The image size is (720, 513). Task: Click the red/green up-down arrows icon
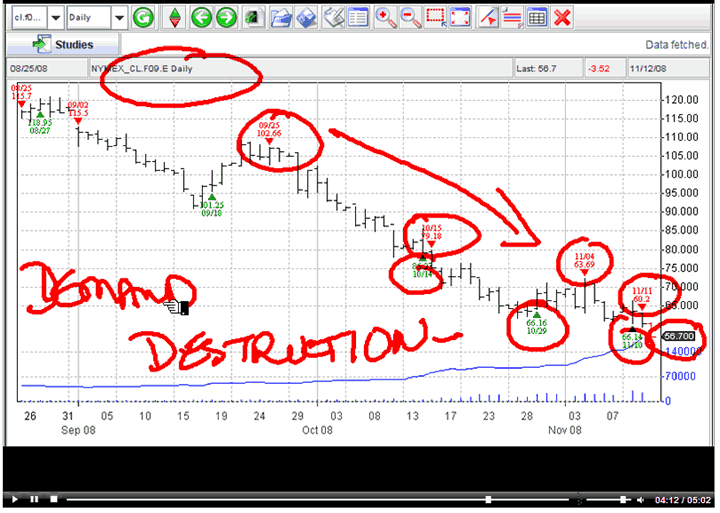coord(175,18)
